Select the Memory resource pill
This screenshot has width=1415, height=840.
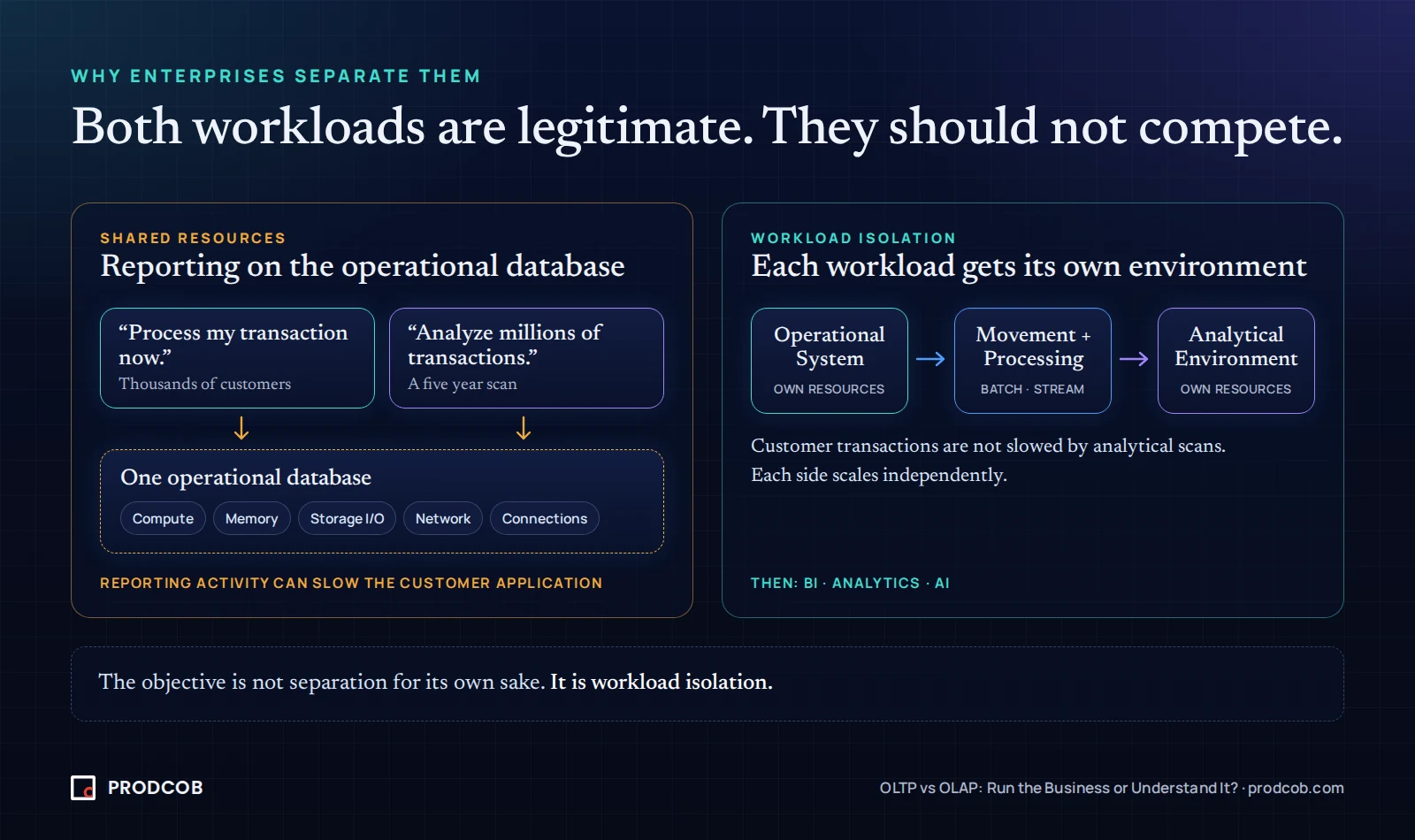[x=251, y=519]
